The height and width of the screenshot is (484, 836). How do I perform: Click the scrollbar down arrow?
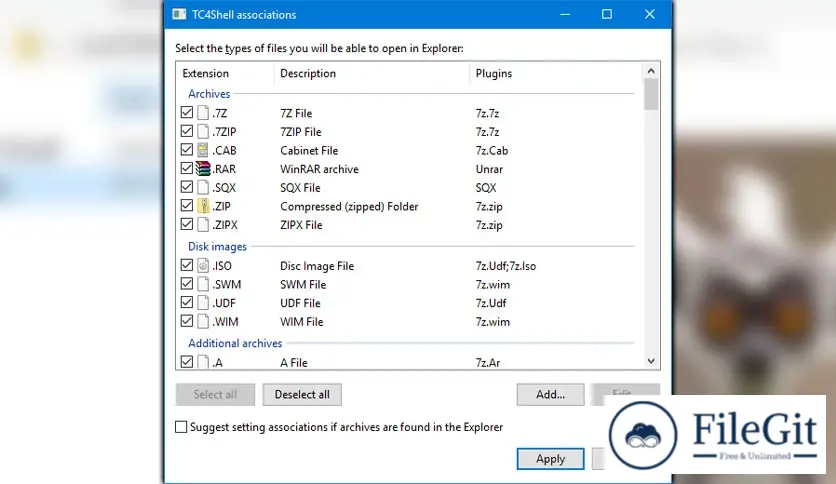point(651,361)
